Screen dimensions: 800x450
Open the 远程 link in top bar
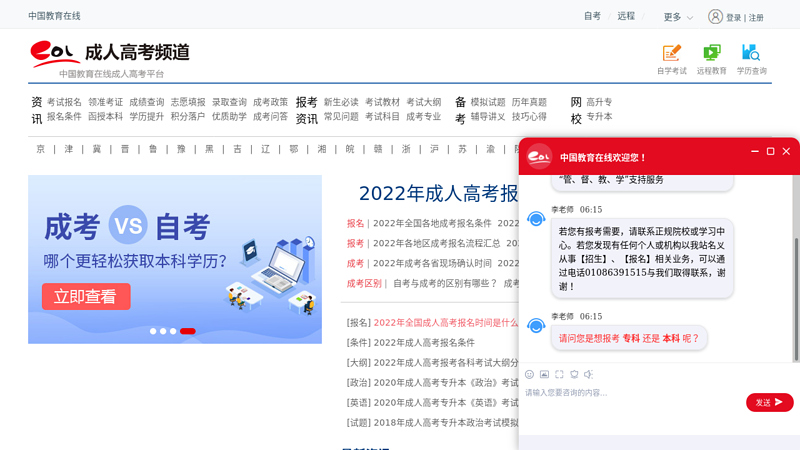click(x=626, y=16)
